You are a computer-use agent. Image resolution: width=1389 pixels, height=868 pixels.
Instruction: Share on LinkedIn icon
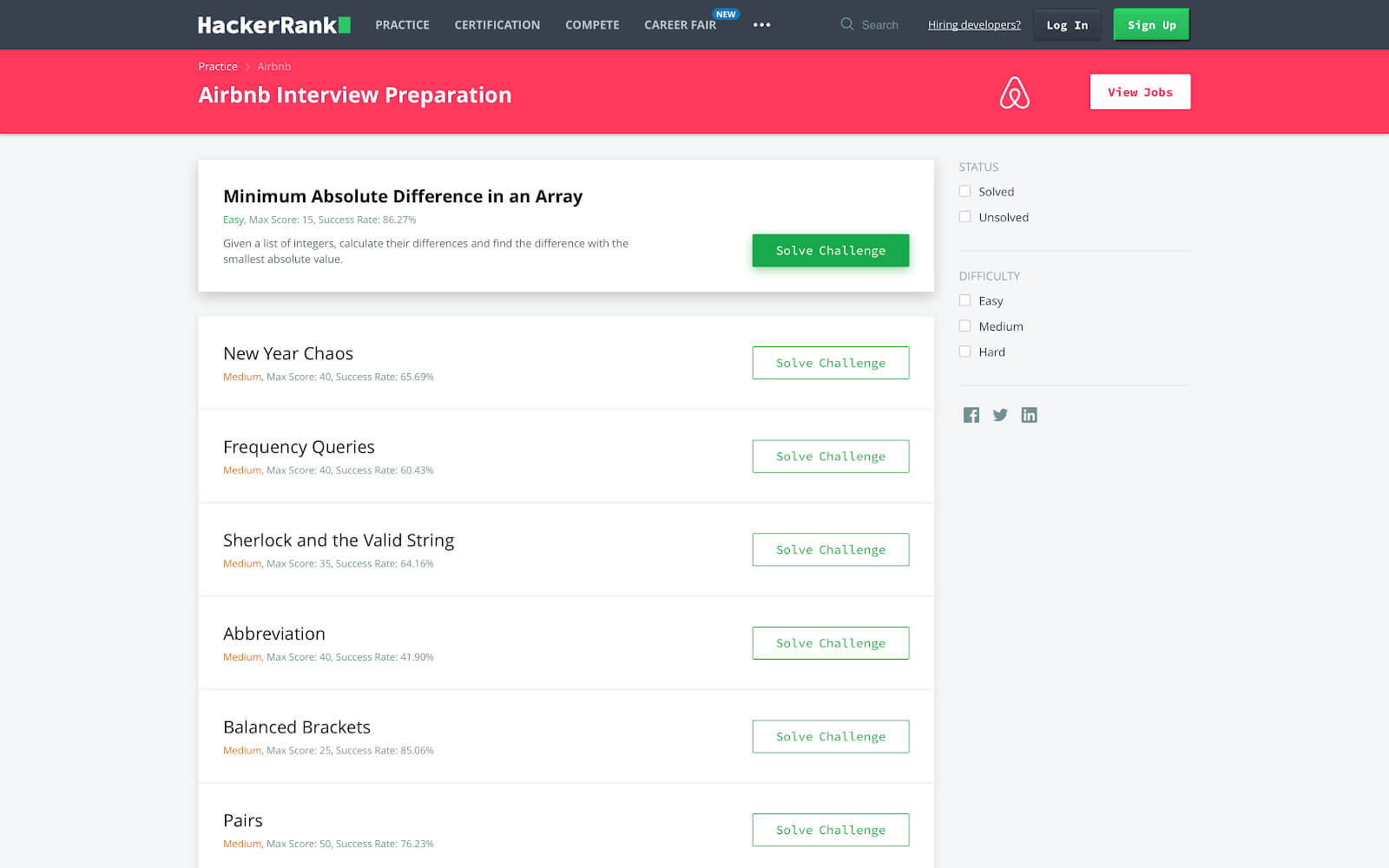[x=1029, y=415]
